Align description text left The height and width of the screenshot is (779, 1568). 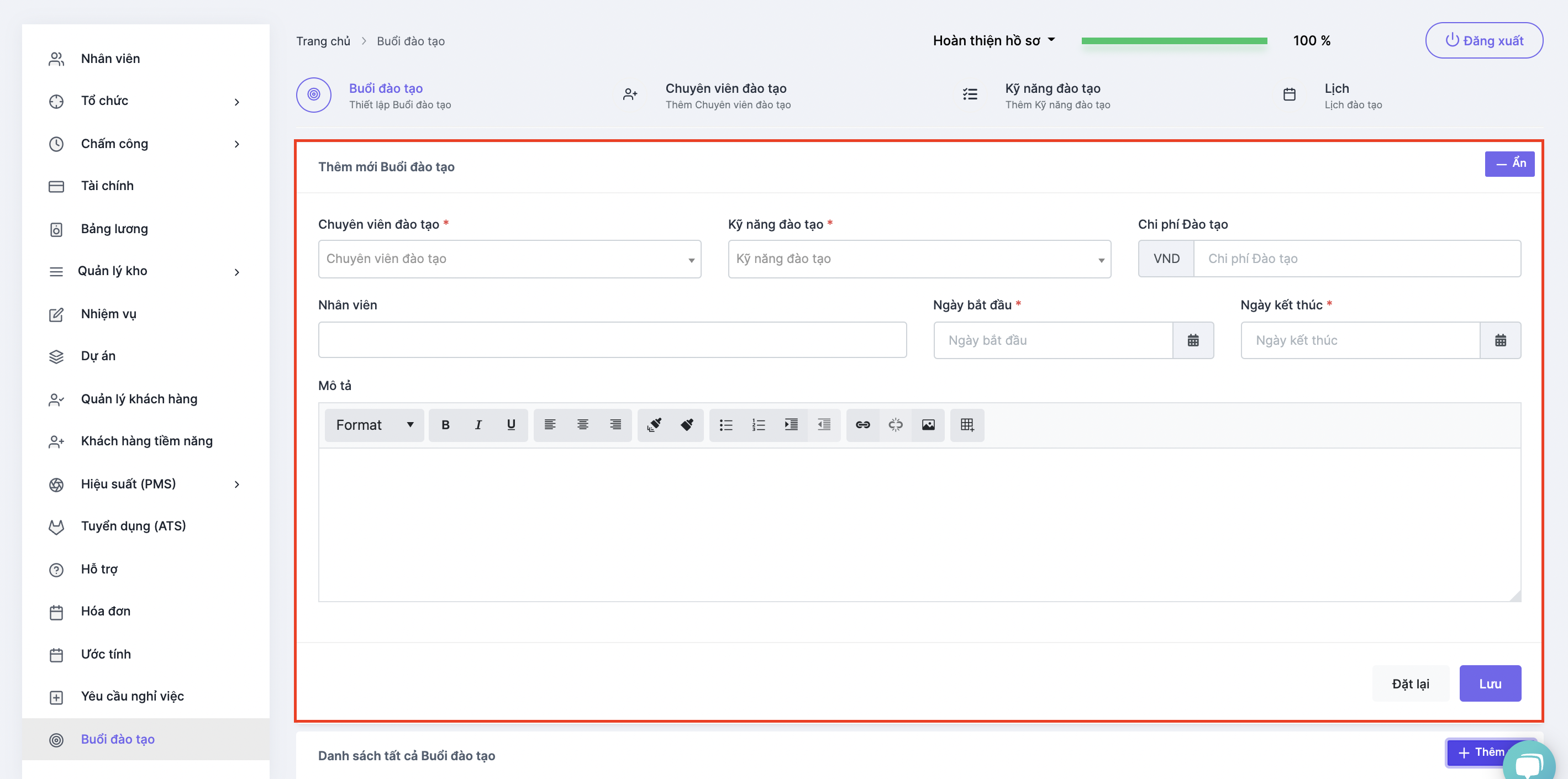(550, 425)
